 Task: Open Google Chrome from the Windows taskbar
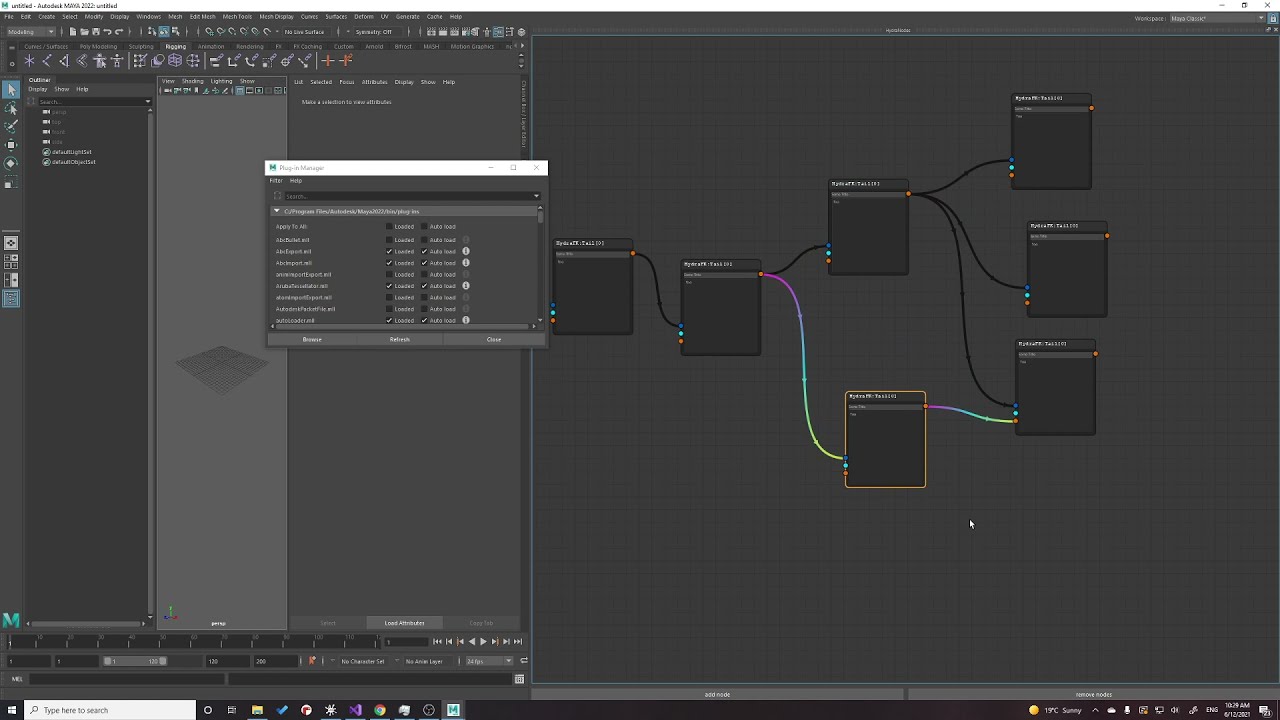(380, 710)
